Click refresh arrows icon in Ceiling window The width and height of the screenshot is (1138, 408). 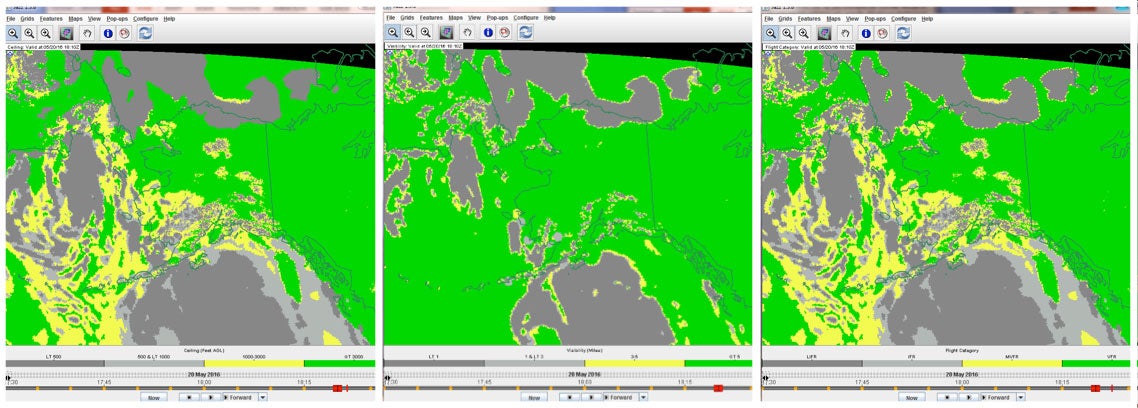pos(145,33)
